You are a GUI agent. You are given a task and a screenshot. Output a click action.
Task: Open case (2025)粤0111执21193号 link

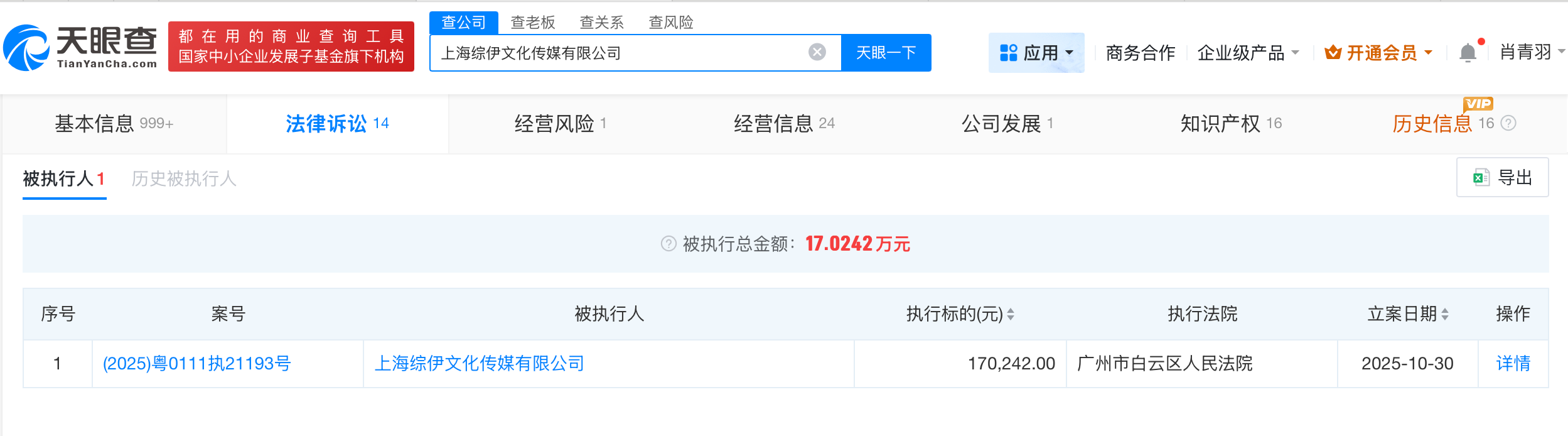[196, 364]
